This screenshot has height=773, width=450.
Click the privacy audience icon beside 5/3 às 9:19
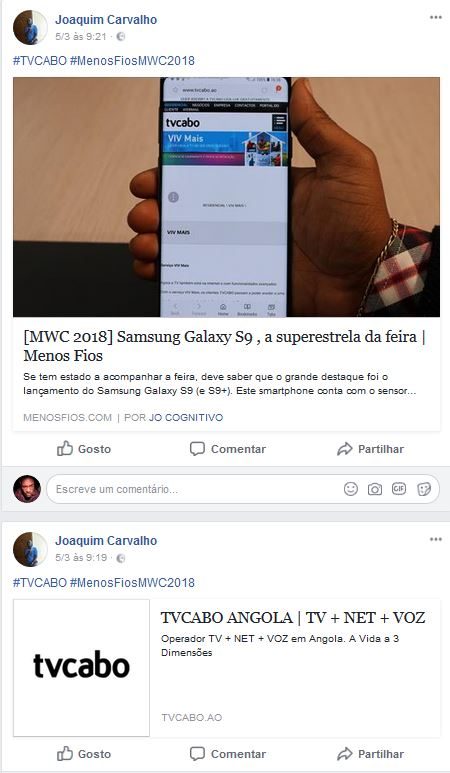[121, 558]
